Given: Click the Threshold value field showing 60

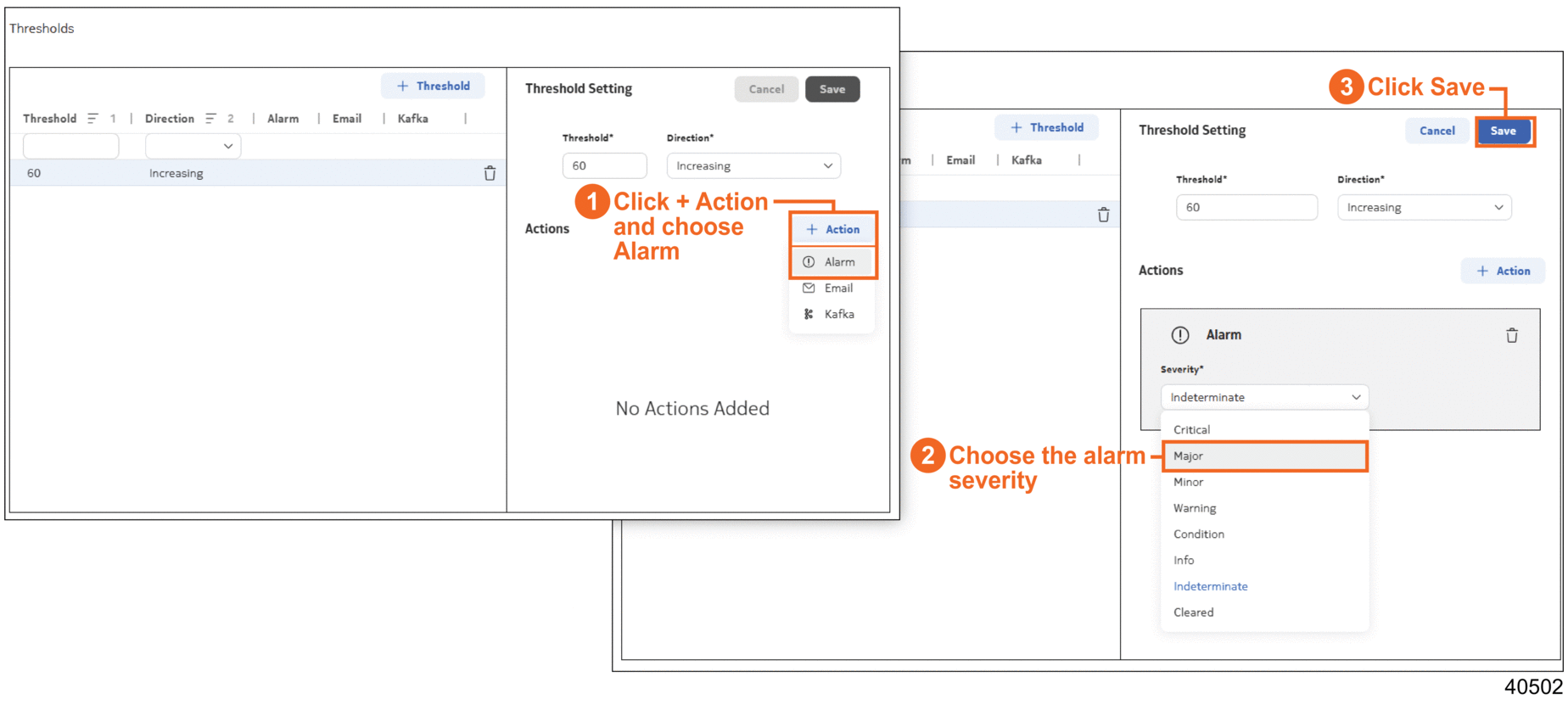Looking at the screenshot, I should [x=604, y=166].
